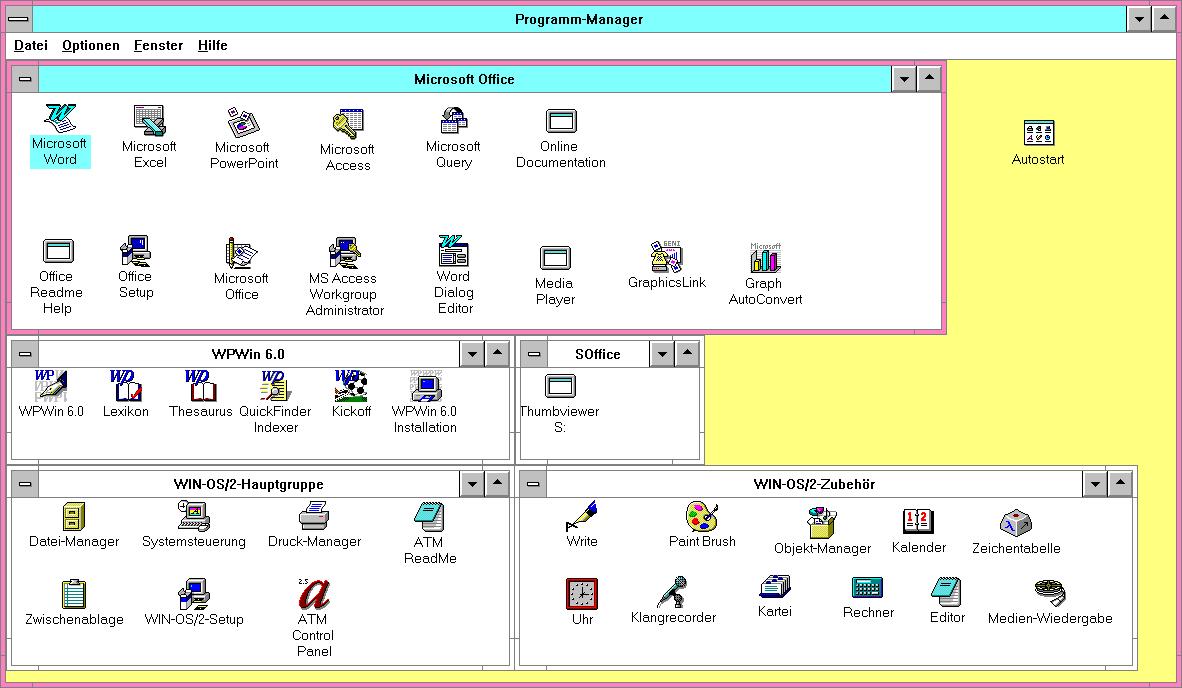Open the WIN-OS/2-Zubehör control menu box
This screenshot has width=1182, height=688.
coord(533,484)
